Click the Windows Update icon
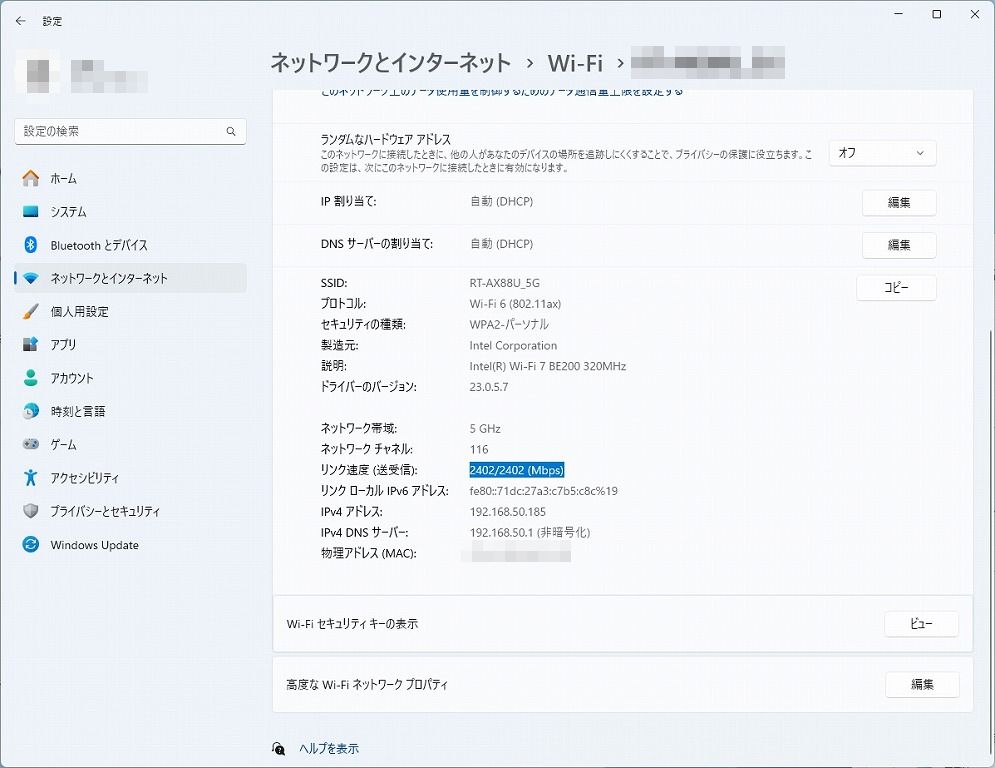Image resolution: width=995 pixels, height=768 pixels. (x=31, y=545)
